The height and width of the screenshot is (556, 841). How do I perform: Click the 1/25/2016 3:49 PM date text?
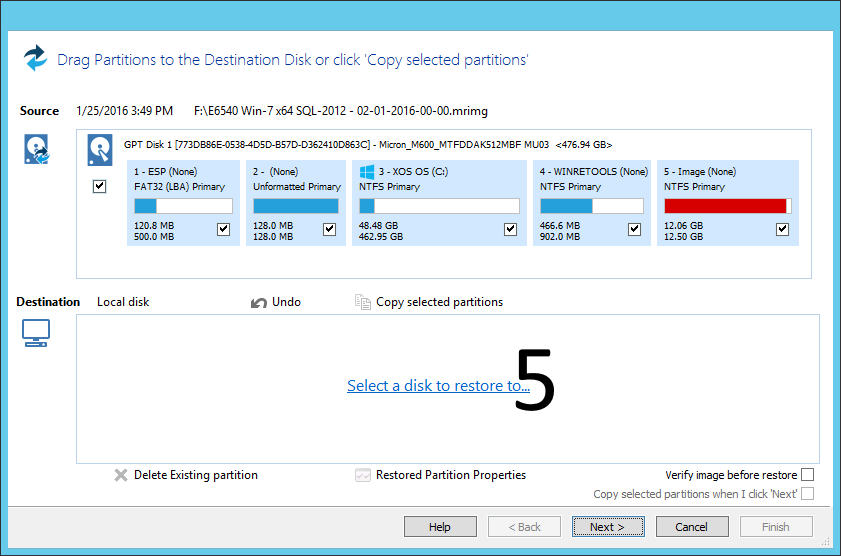point(124,111)
